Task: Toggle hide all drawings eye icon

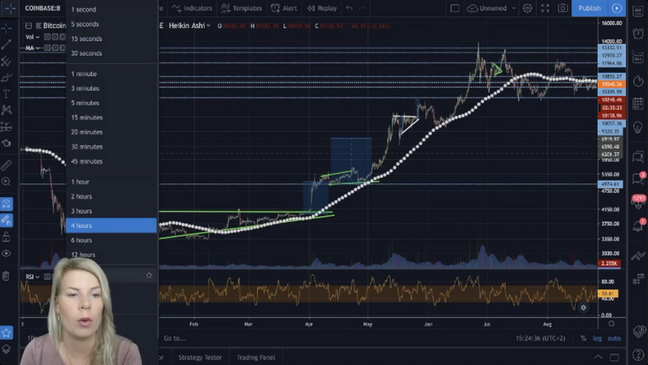Action: pos(6,253)
